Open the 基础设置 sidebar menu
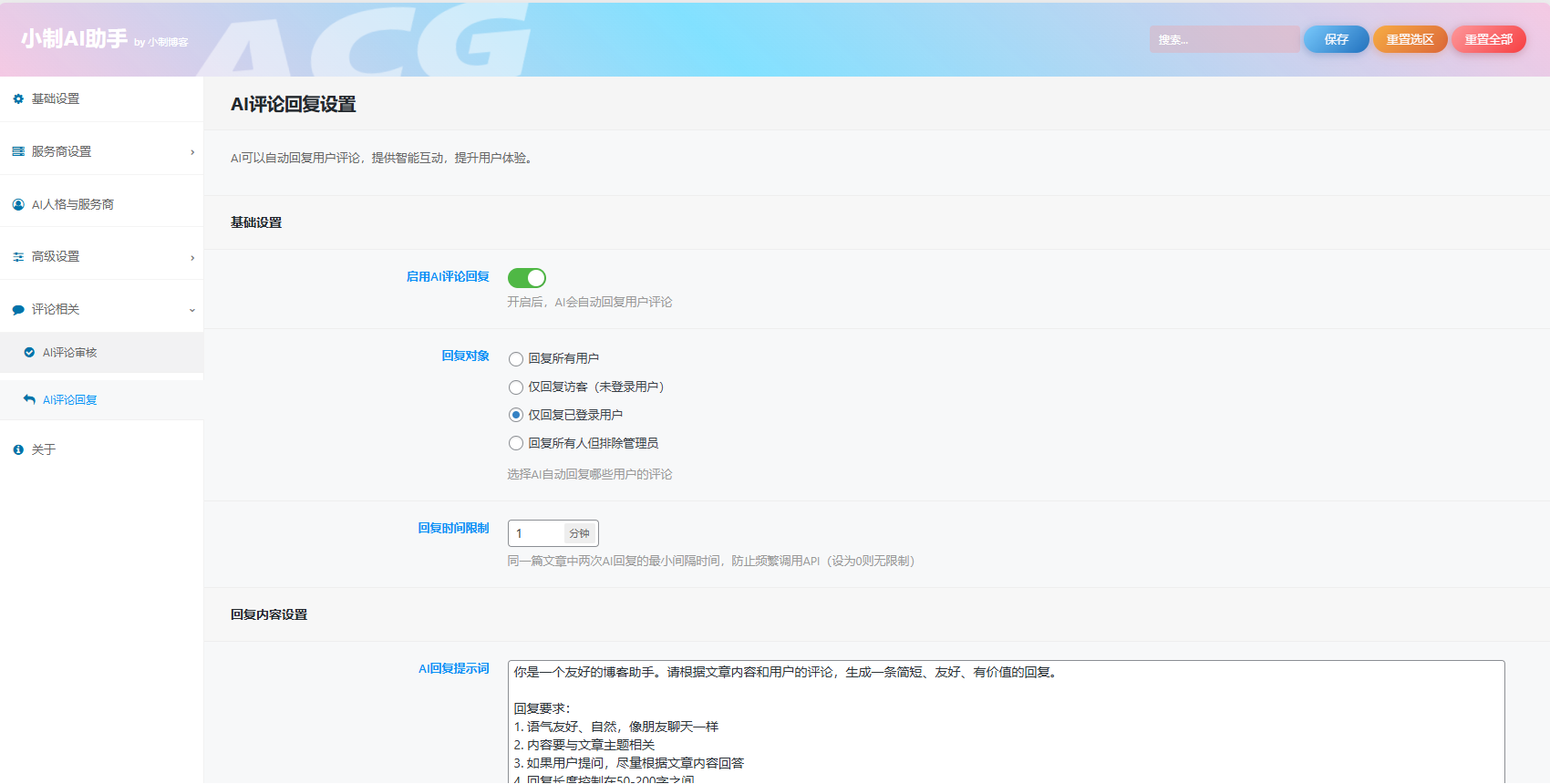This screenshot has width=1550, height=784. coord(101,98)
